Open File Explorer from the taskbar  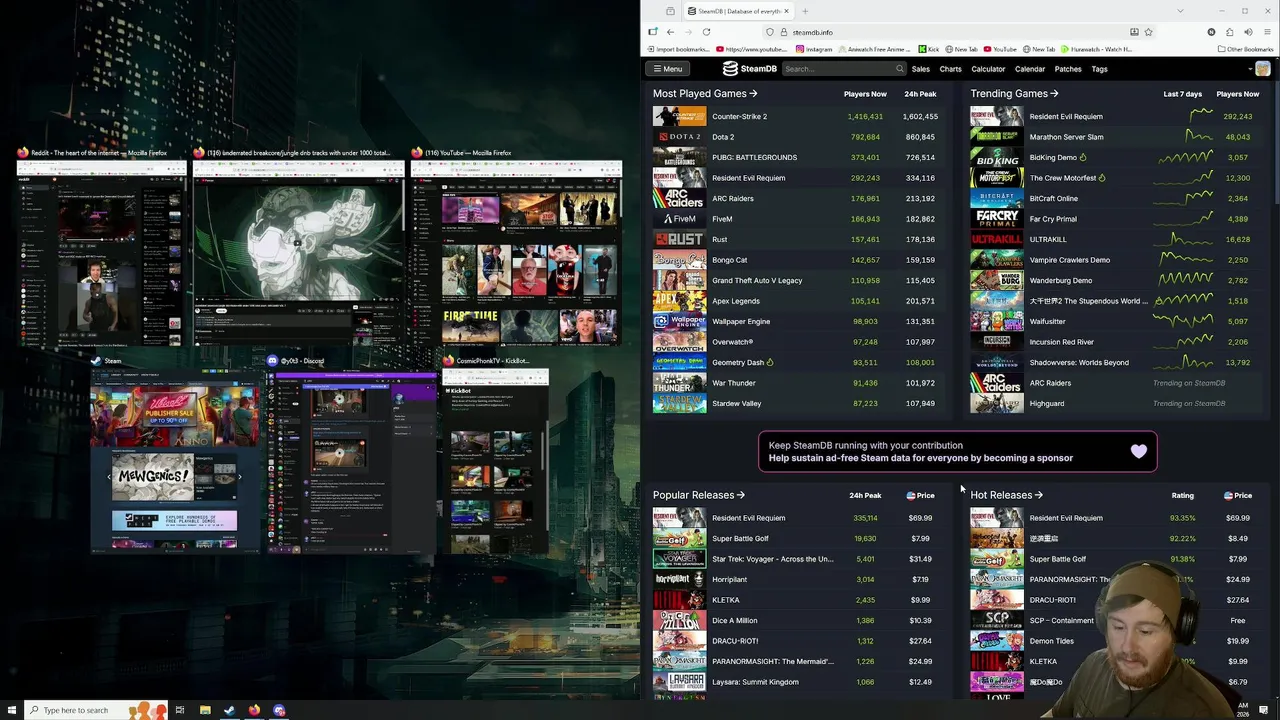pyautogui.click(x=205, y=710)
